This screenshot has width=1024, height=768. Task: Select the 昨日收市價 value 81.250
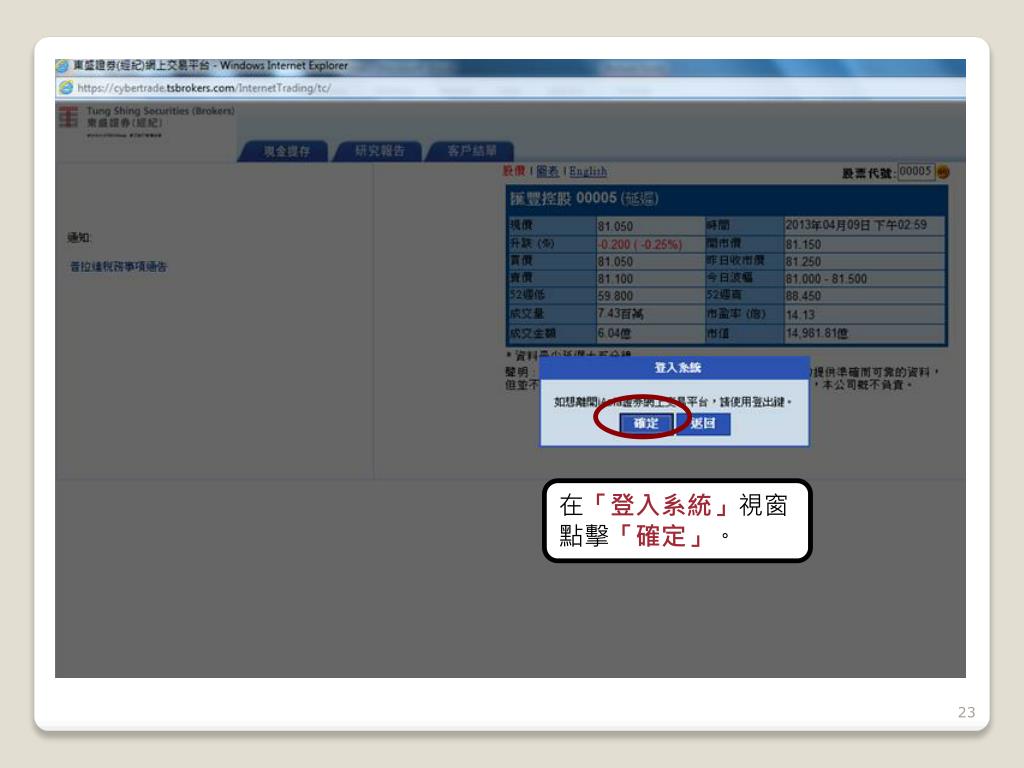point(803,261)
